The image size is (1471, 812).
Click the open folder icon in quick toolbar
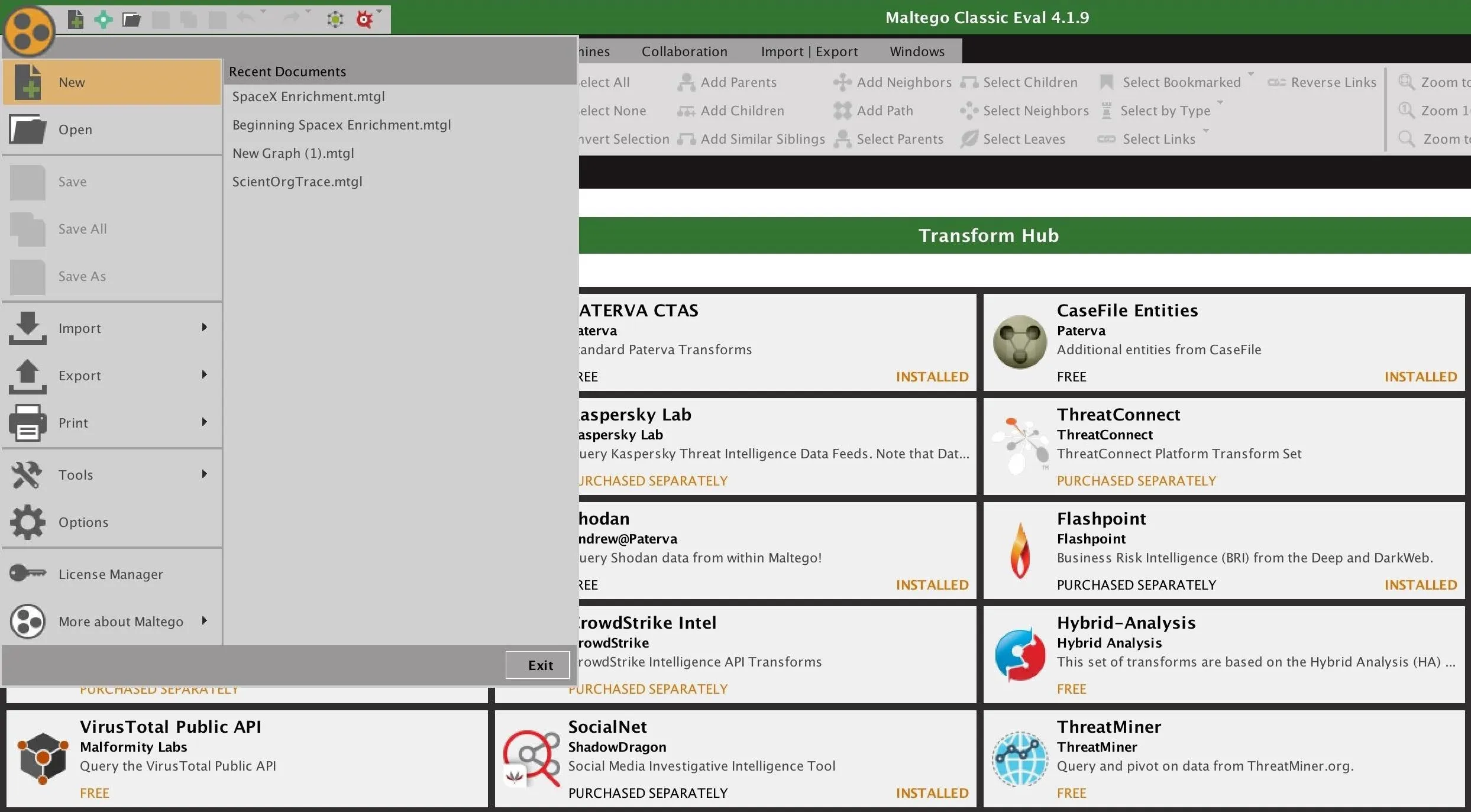click(131, 20)
